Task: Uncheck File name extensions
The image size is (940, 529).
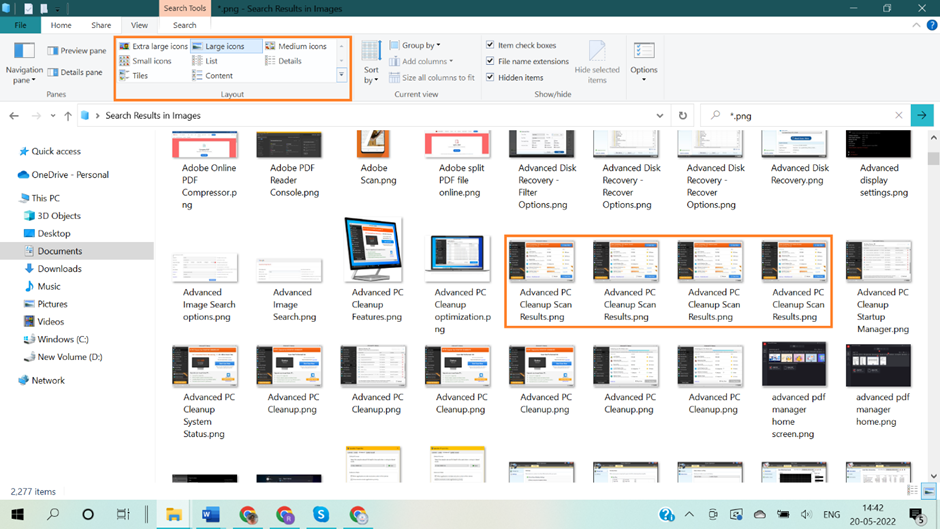Action: click(x=490, y=61)
